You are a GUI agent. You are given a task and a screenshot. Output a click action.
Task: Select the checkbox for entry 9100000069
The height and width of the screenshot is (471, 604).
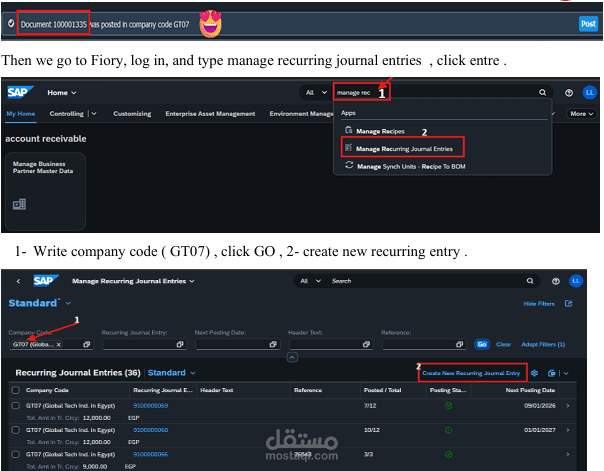point(16,406)
